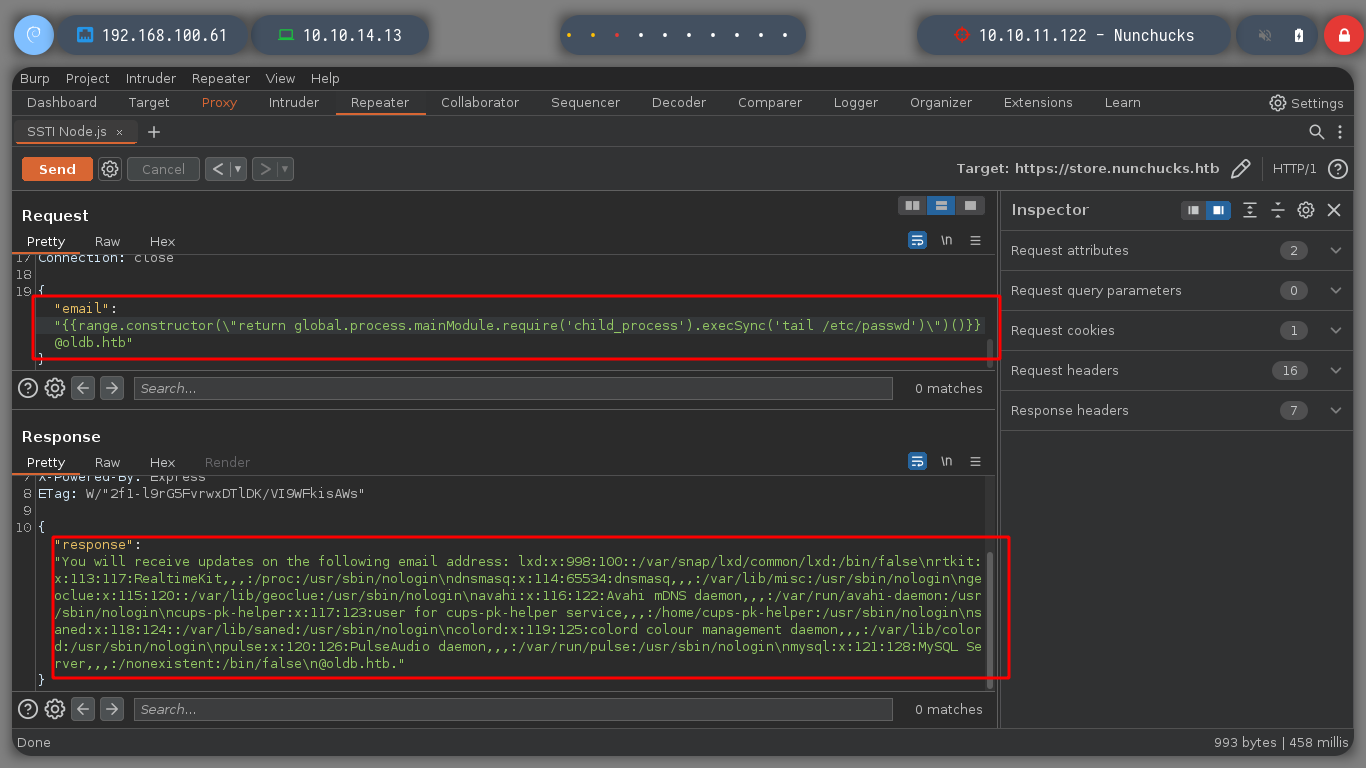This screenshot has height=768, width=1366.
Task: Add a new Repeater tab
Action: coord(154,132)
